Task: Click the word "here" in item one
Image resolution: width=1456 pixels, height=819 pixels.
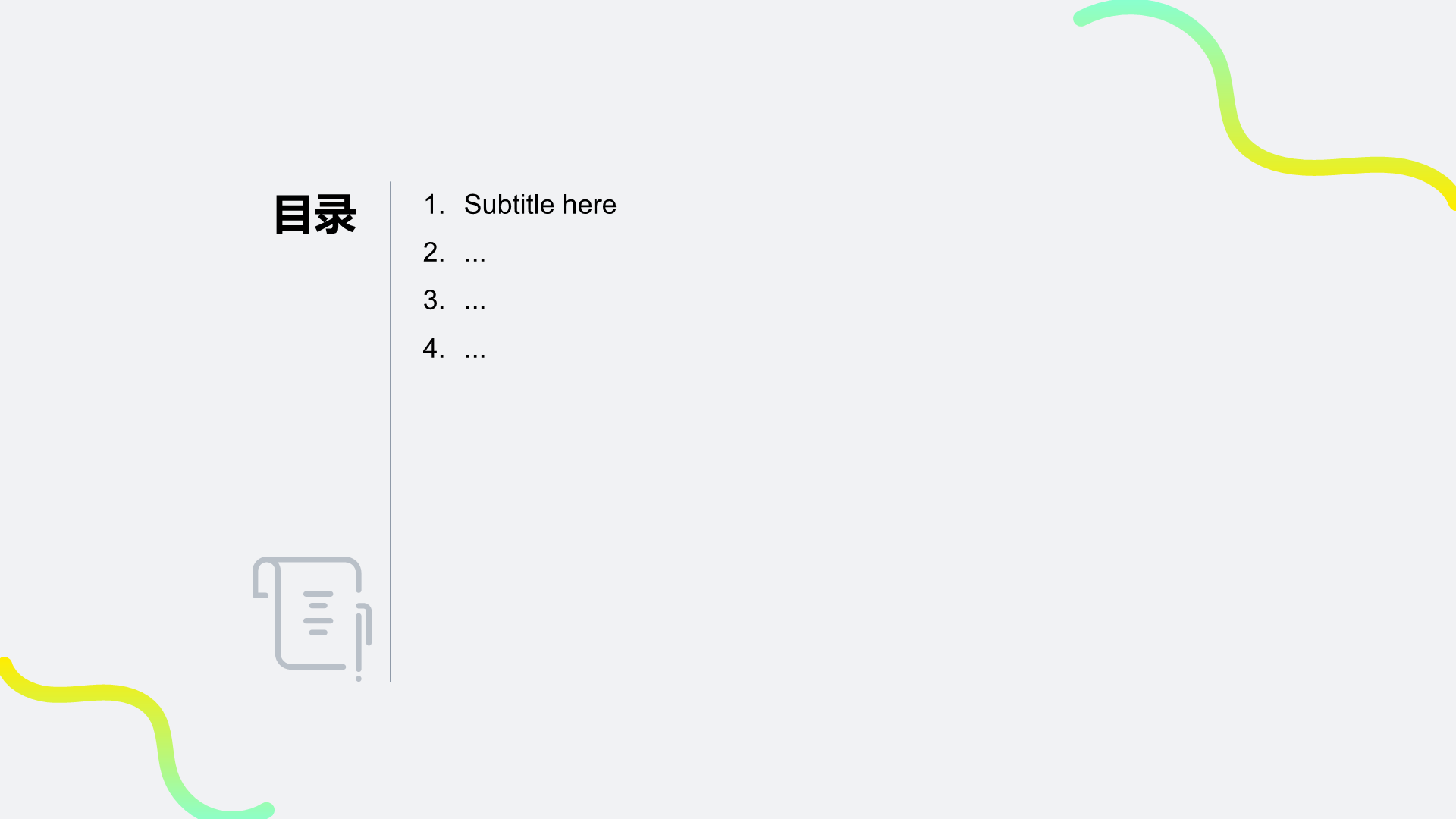Action: pos(589,205)
